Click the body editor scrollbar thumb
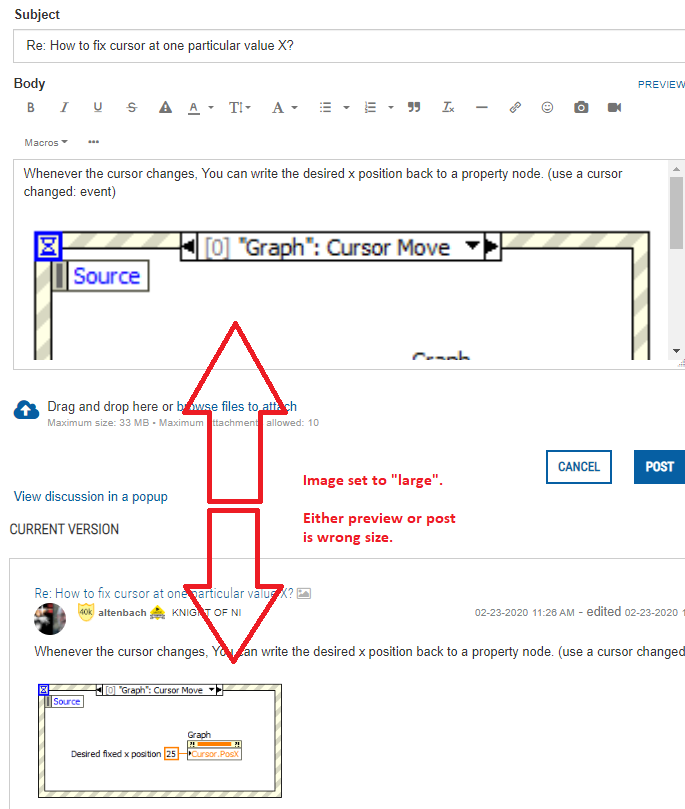Image resolution: width=685 pixels, height=809 pixels. click(x=676, y=213)
